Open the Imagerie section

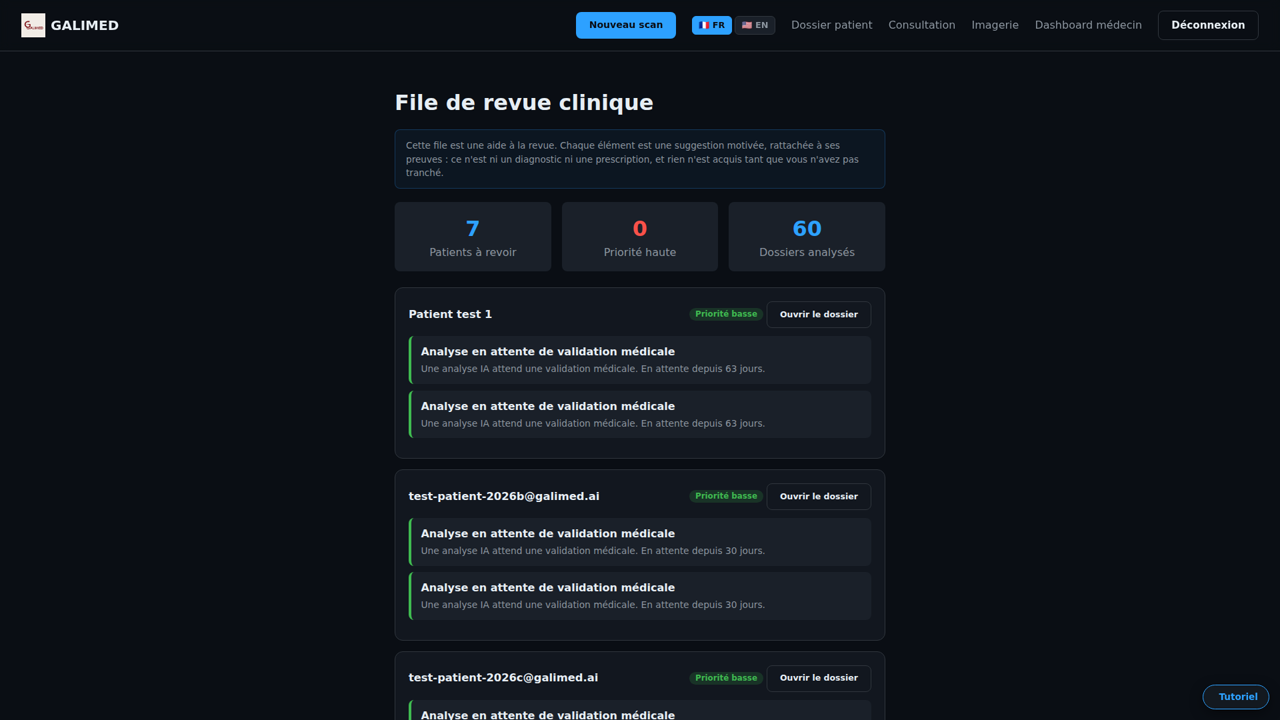pyautogui.click(x=995, y=25)
